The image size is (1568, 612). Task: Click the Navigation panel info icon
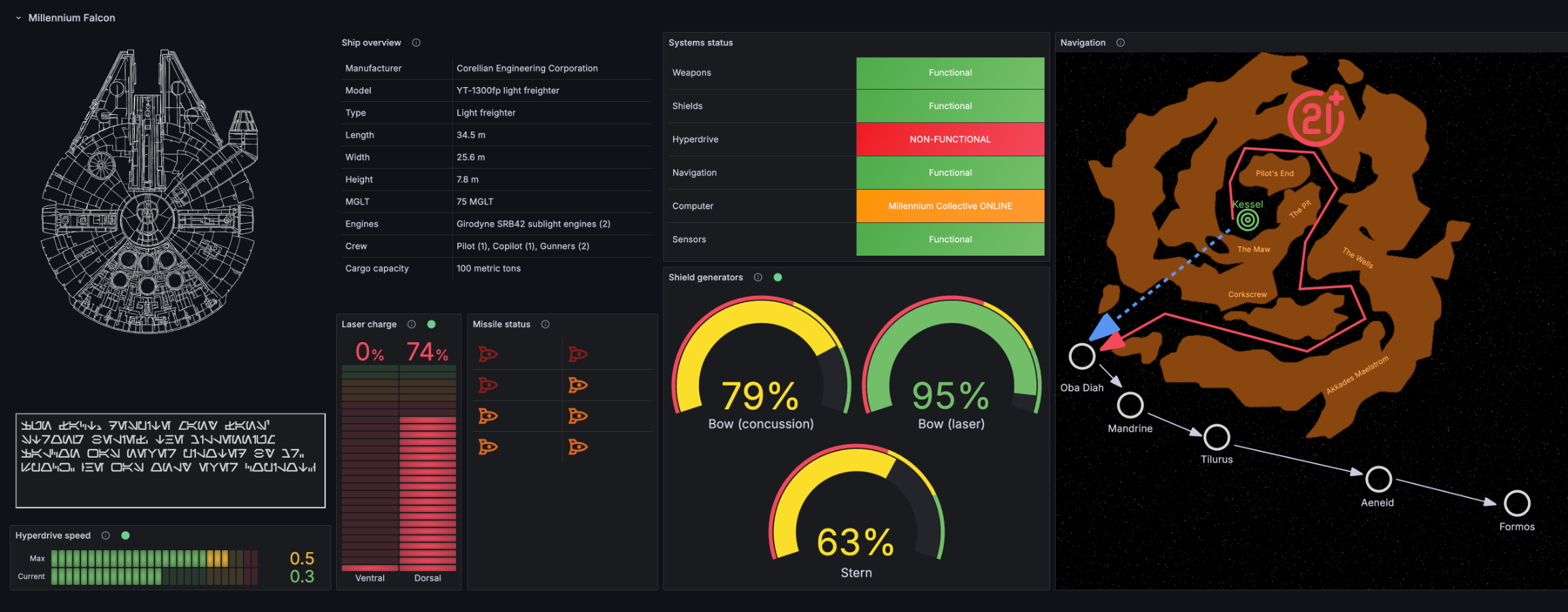[1120, 43]
